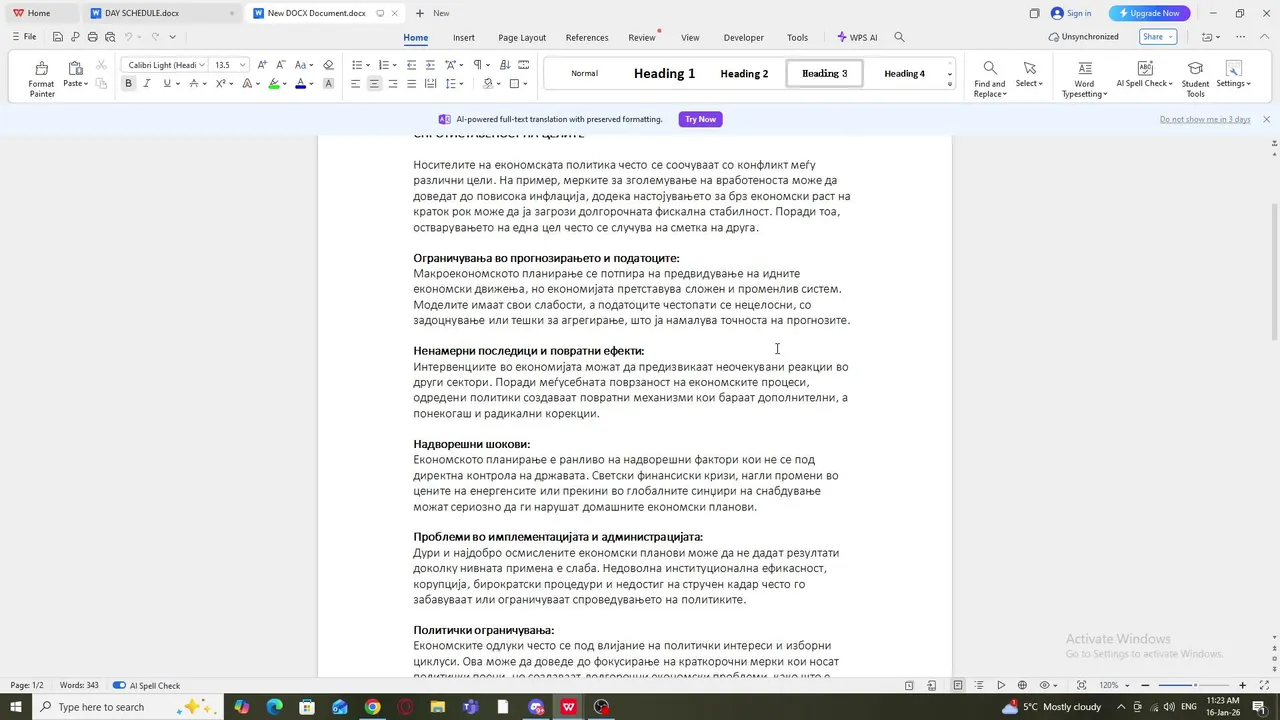This screenshot has height=720, width=1280.
Task: Apply the Heading 1 style
Action: point(664,73)
